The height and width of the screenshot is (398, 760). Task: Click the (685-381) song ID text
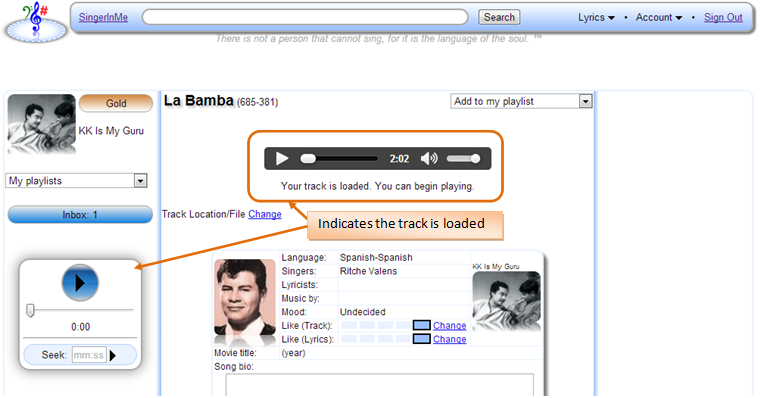(x=257, y=102)
